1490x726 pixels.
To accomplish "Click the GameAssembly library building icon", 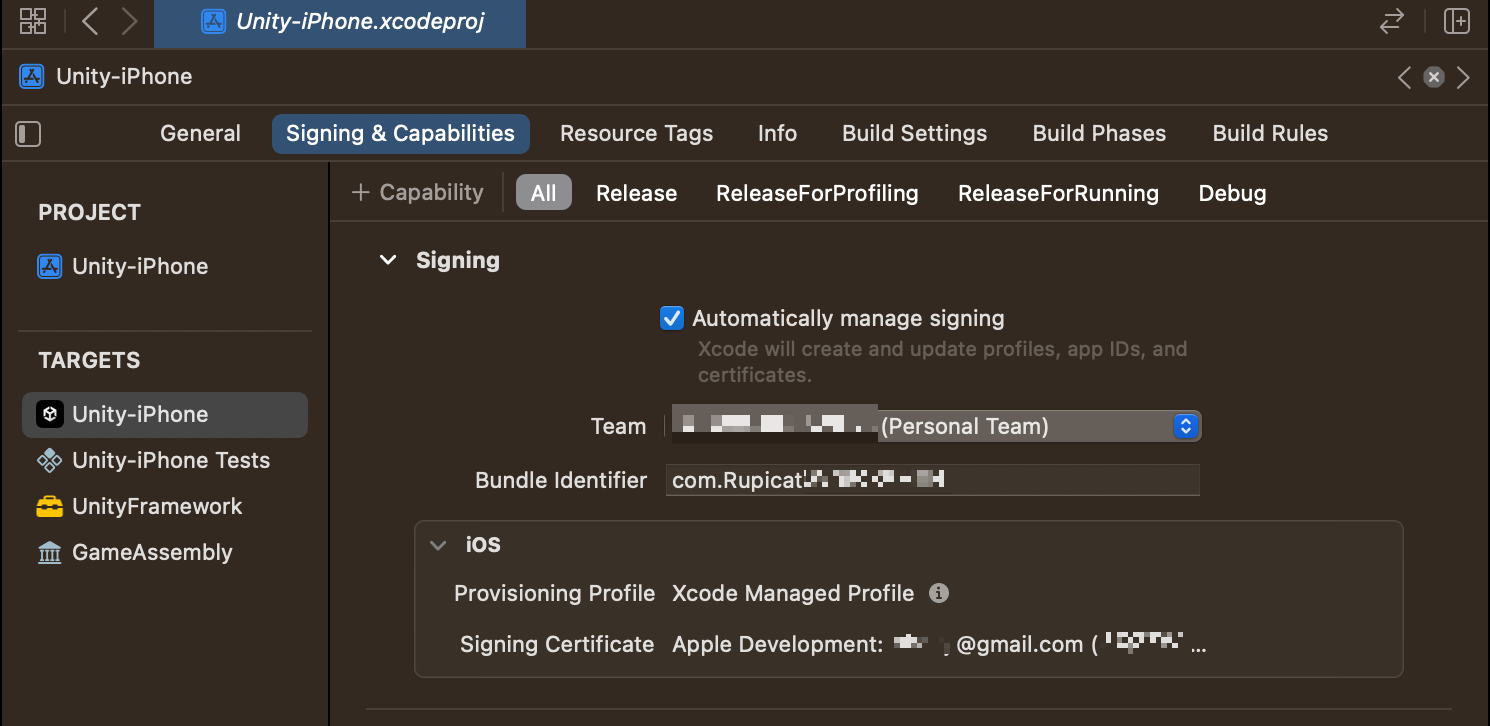I will (x=50, y=553).
